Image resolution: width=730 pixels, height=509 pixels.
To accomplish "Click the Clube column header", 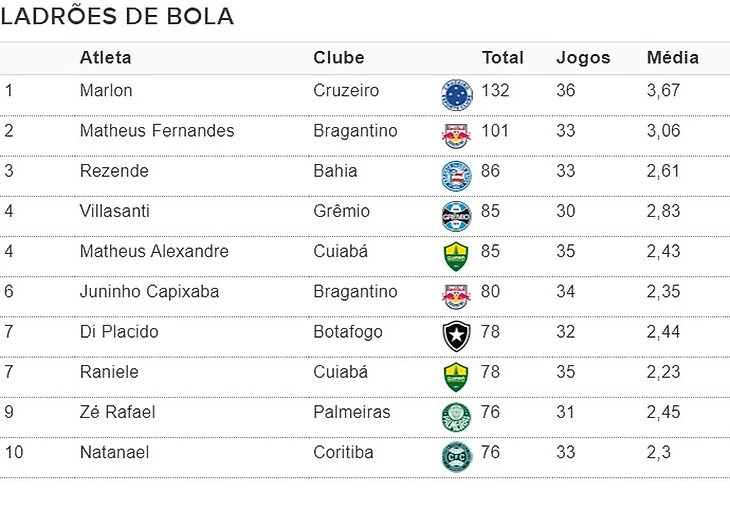I will tap(339, 58).
